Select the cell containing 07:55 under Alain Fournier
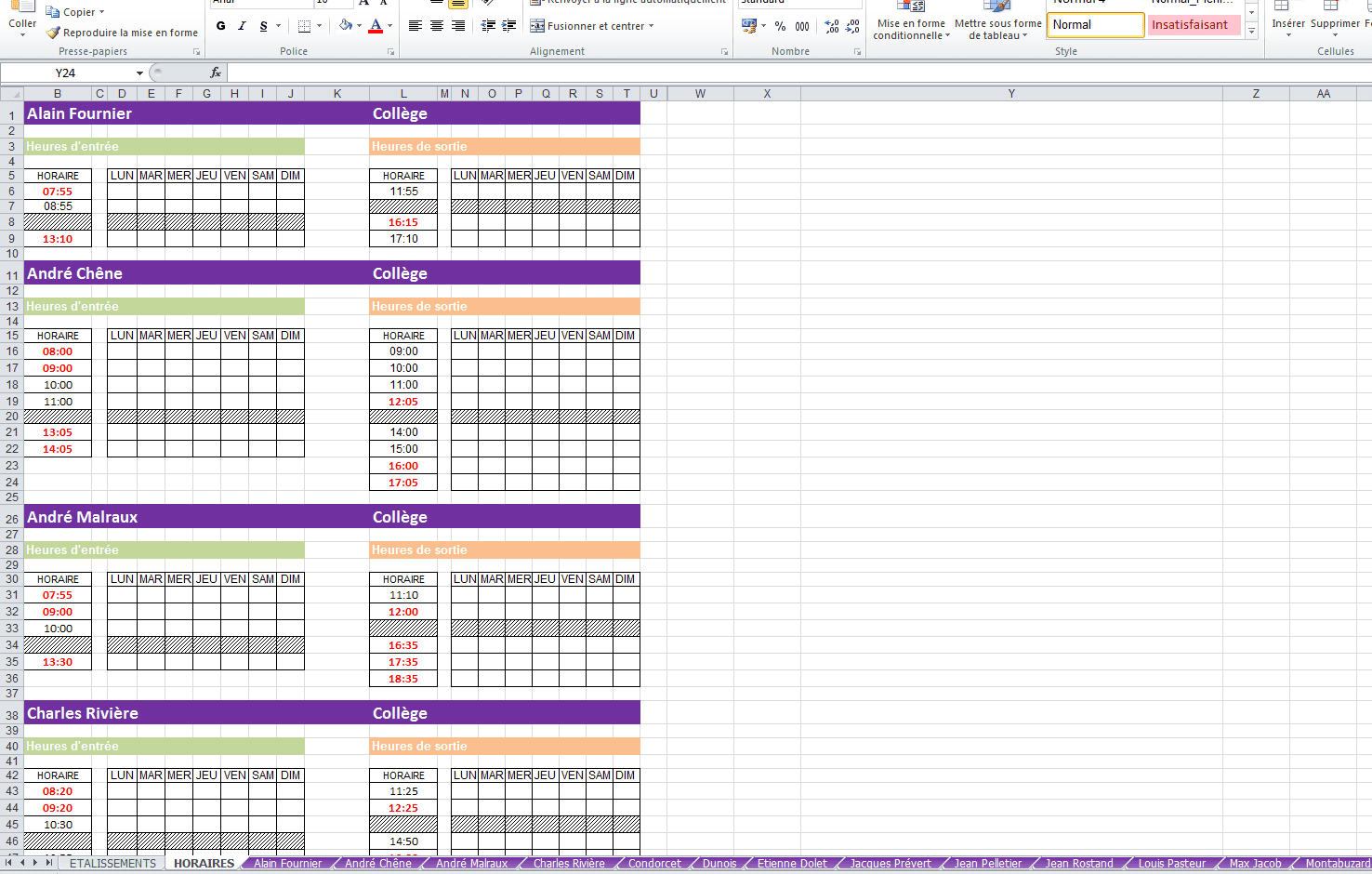The image size is (1372, 874). point(58,192)
